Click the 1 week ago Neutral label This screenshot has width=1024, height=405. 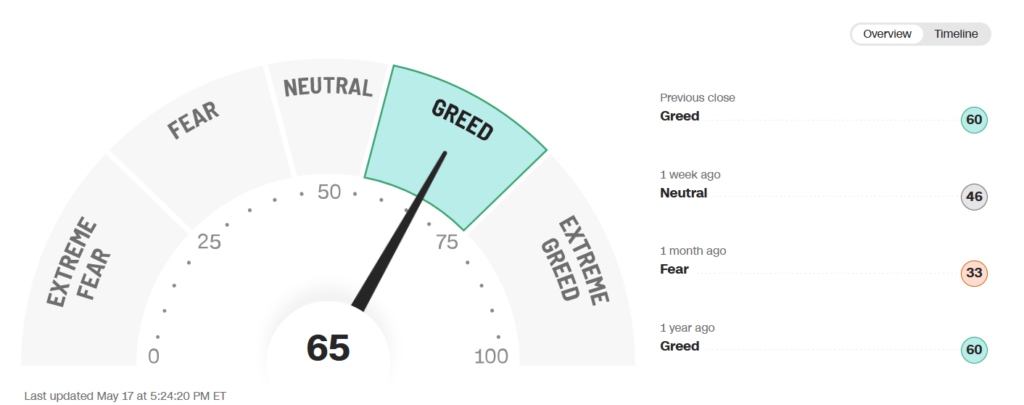click(683, 193)
